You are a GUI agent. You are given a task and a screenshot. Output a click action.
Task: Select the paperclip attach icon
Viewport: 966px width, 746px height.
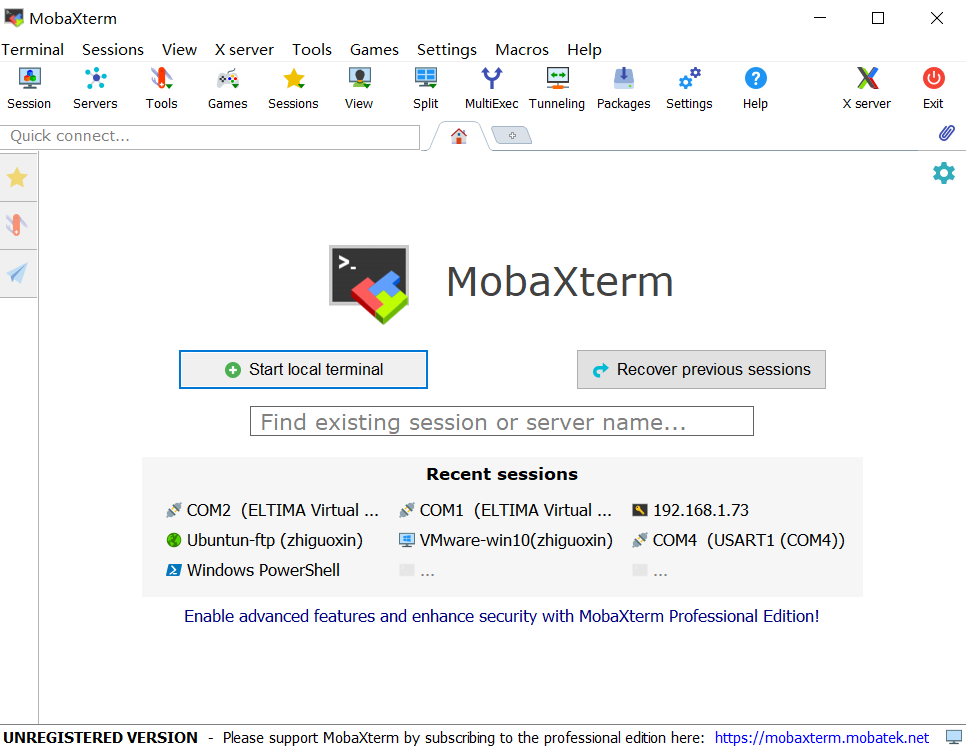[x=946, y=132]
